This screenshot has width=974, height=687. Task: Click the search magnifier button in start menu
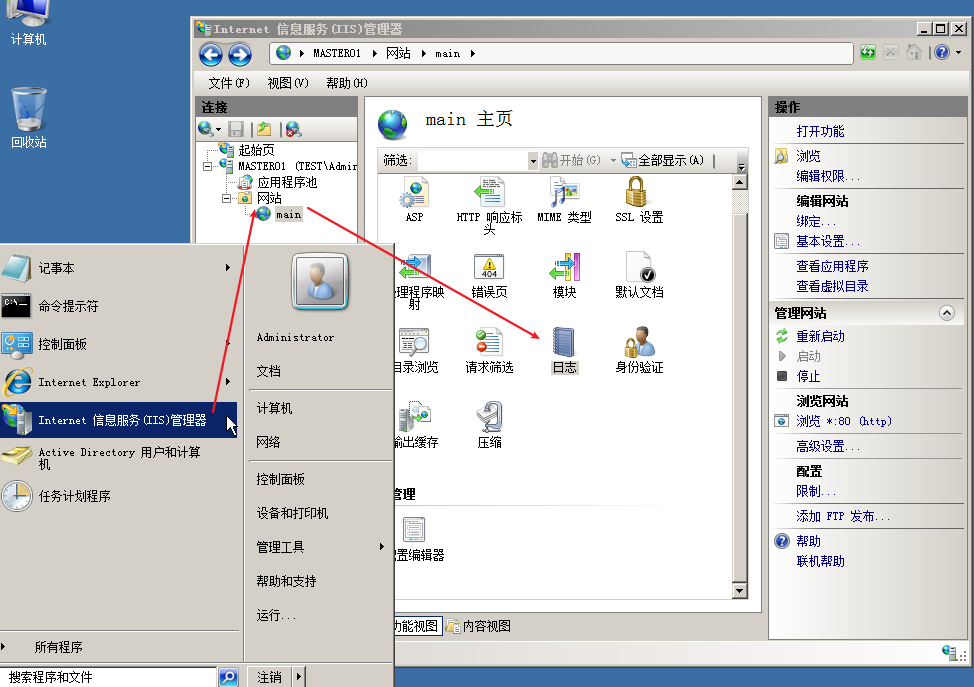(229, 677)
